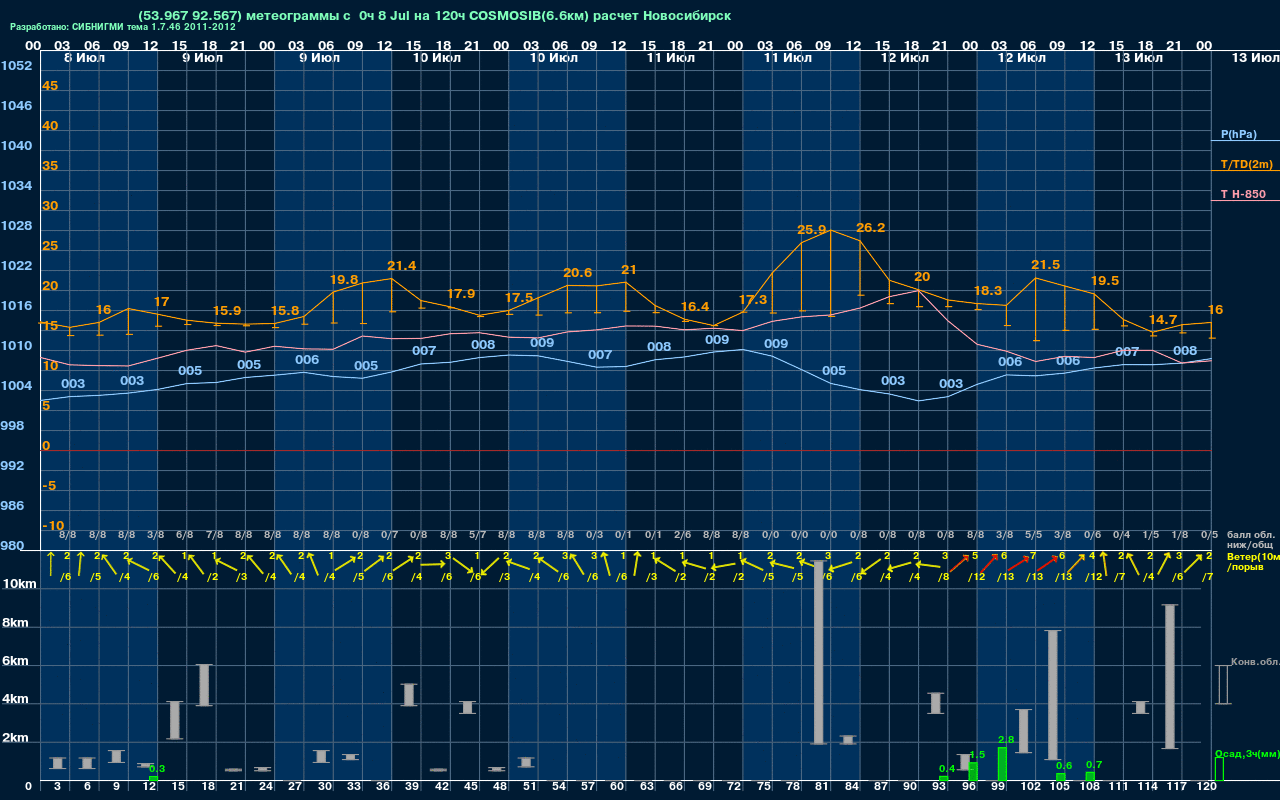Click the Ветер(10м) /порыв legend label
1280x800 pixels.
(x=1253, y=561)
